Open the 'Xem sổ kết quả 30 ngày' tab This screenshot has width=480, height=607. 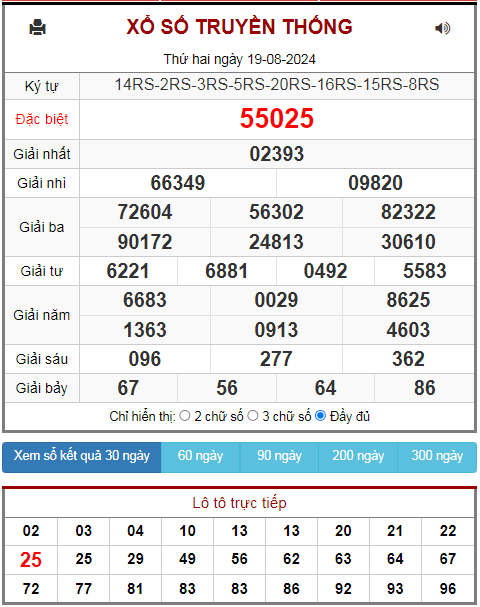click(82, 457)
